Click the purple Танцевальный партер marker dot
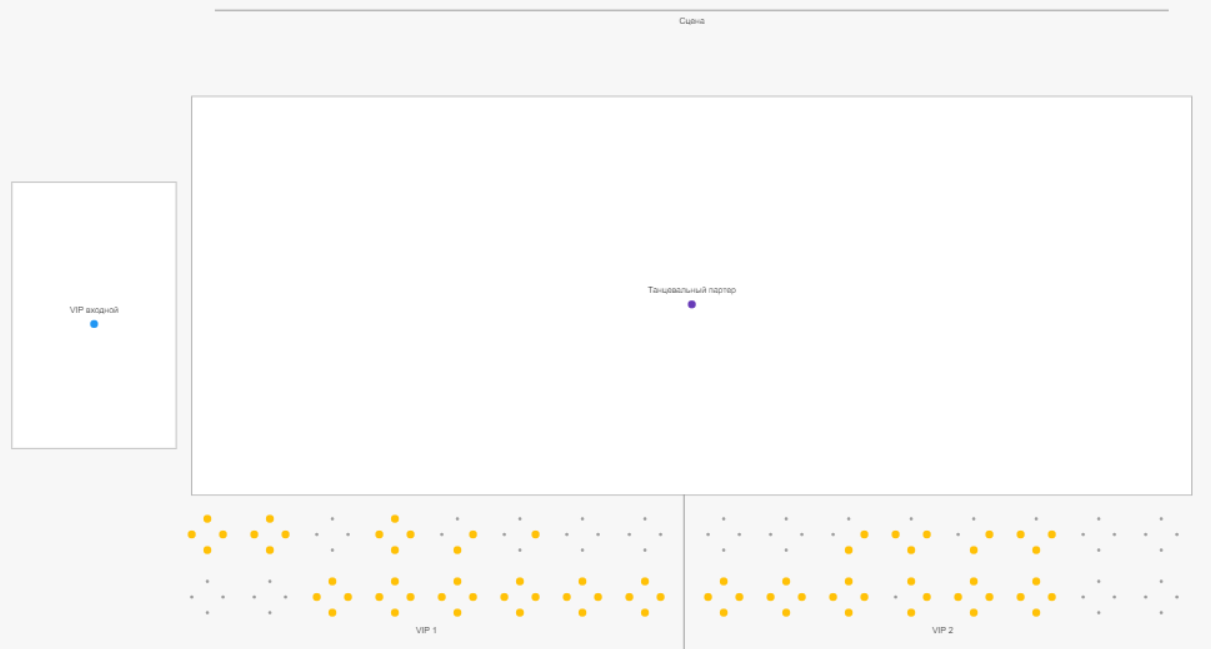 pyautogui.click(x=691, y=304)
